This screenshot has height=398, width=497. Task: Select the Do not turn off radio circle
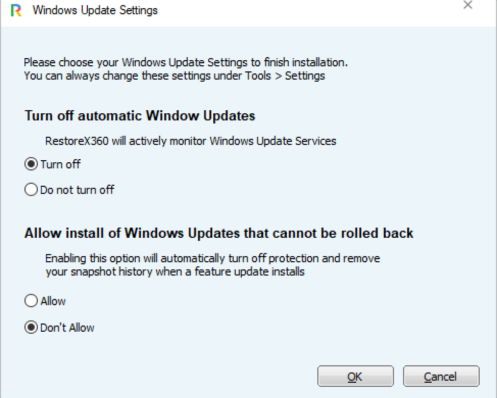click(x=31, y=190)
